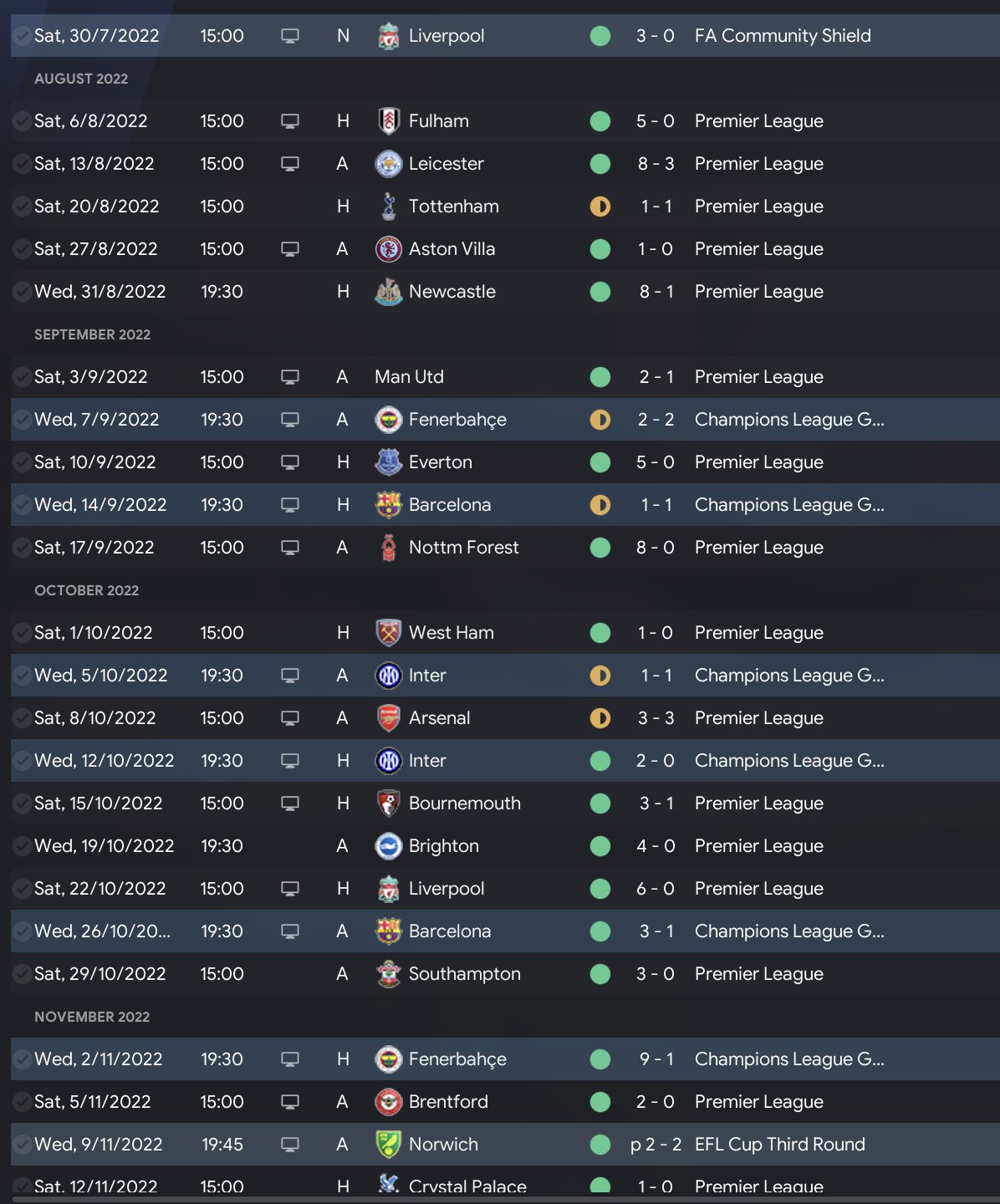Select the Arsenal club crest
Viewport: 1000px width, 1204px height.
pos(388,718)
